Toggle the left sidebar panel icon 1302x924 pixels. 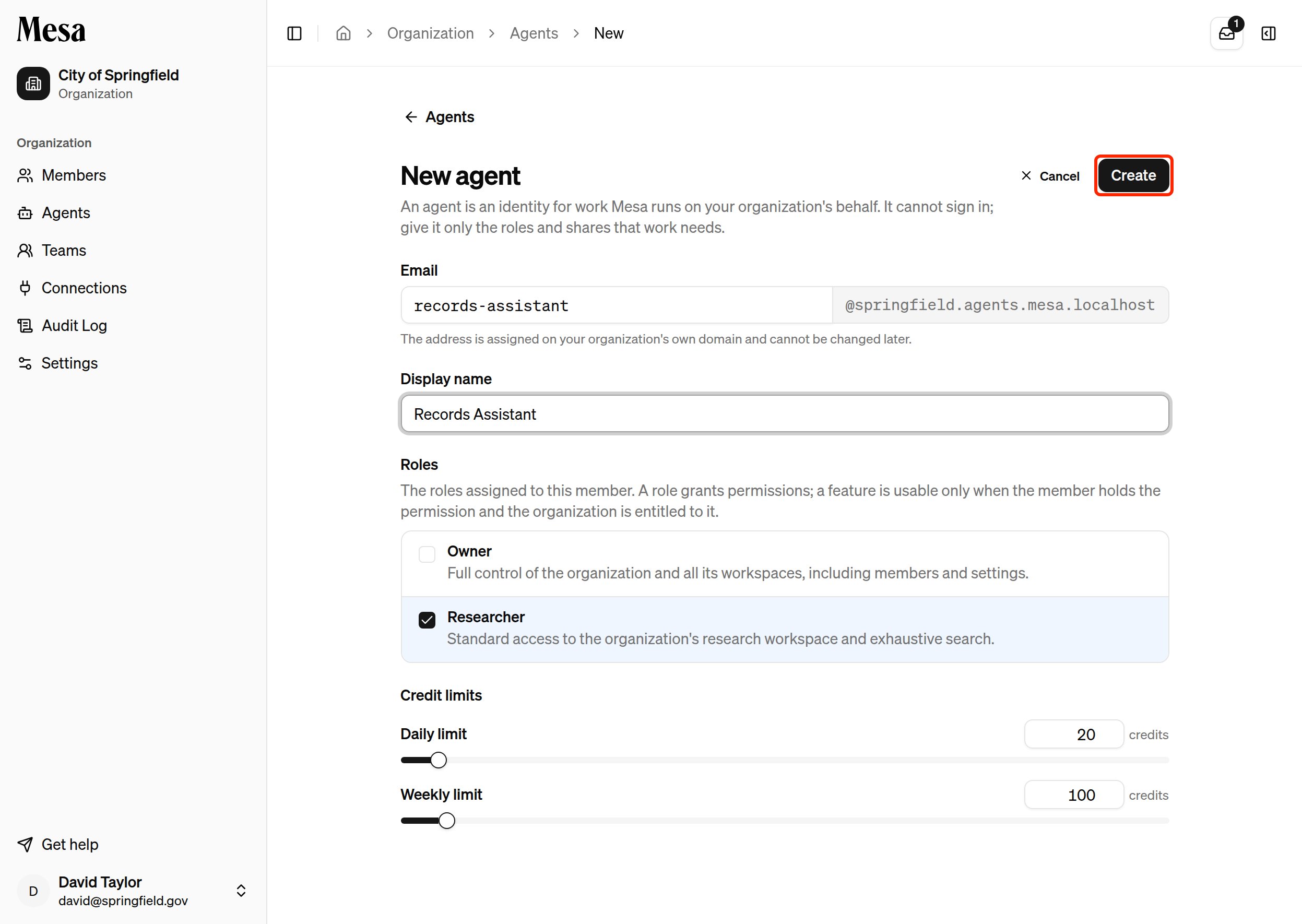click(294, 33)
